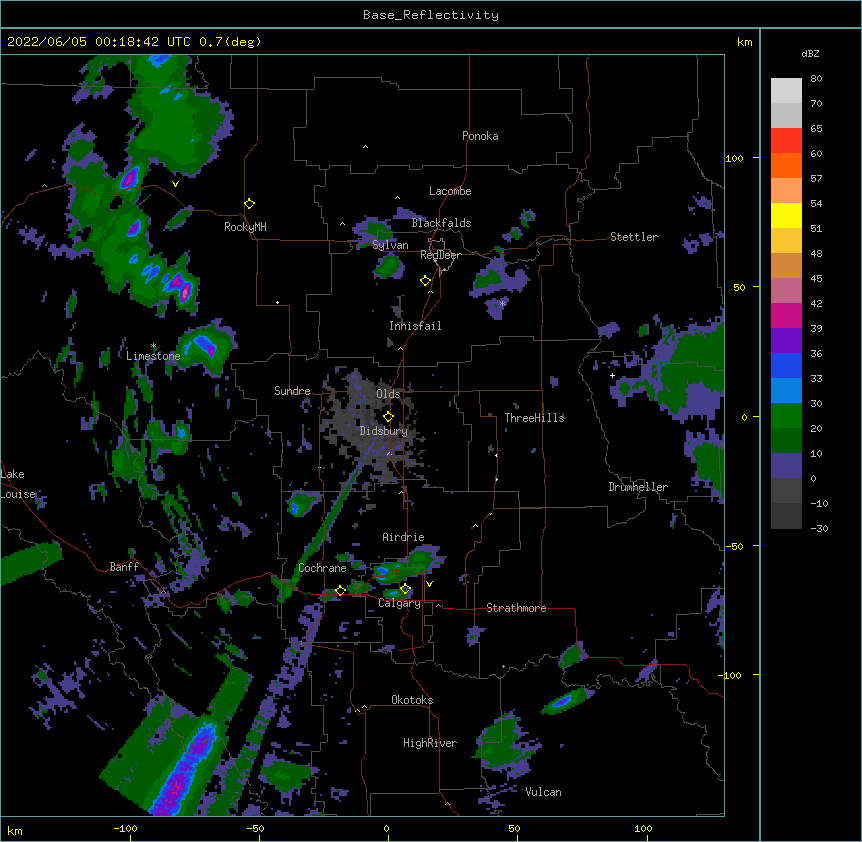Screen dimensions: 862x842
Task: Click the light gray 80 dBZ legend color
Action: 786,91
